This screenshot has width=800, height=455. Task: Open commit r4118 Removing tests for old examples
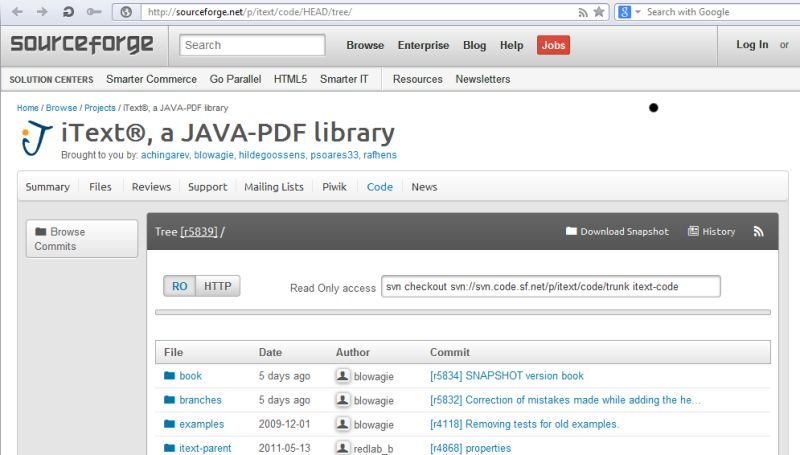(524, 424)
